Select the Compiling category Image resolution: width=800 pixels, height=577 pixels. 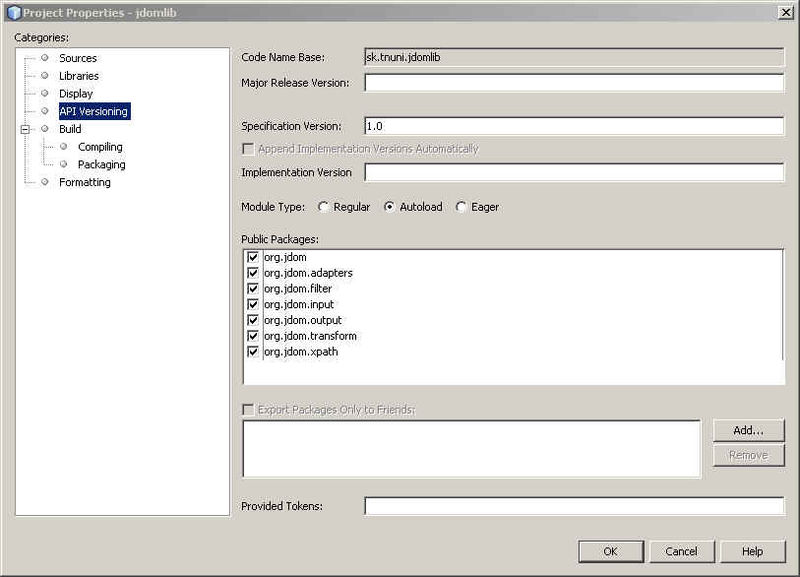click(100, 147)
